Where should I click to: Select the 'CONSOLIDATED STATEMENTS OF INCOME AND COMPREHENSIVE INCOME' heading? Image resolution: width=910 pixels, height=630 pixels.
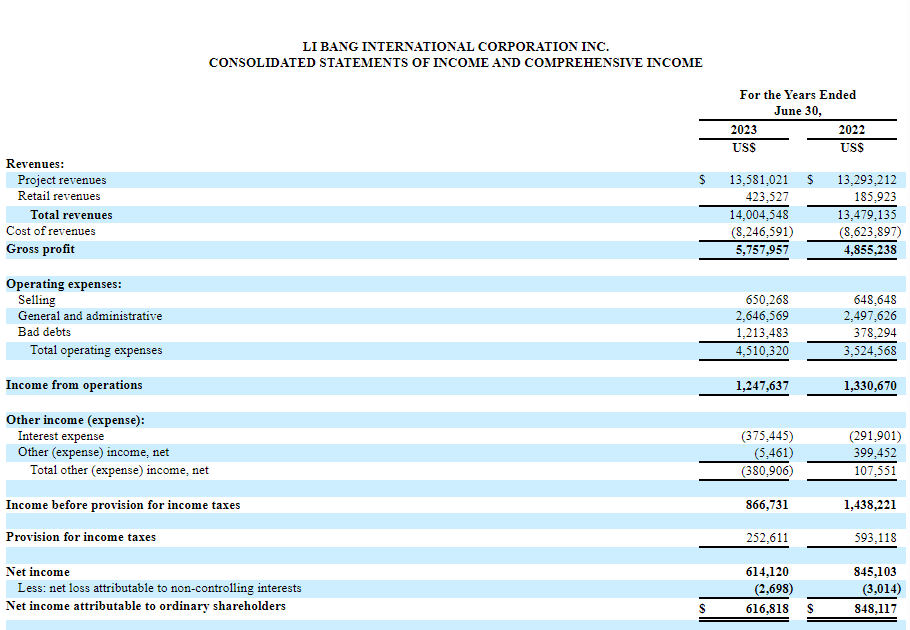point(456,63)
